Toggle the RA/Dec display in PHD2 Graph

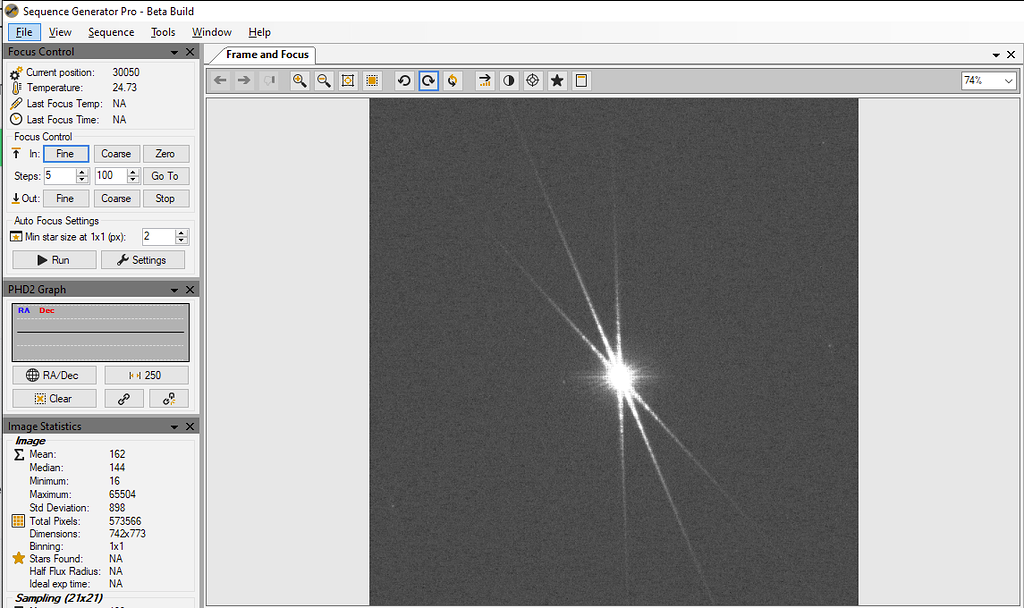(x=54, y=374)
